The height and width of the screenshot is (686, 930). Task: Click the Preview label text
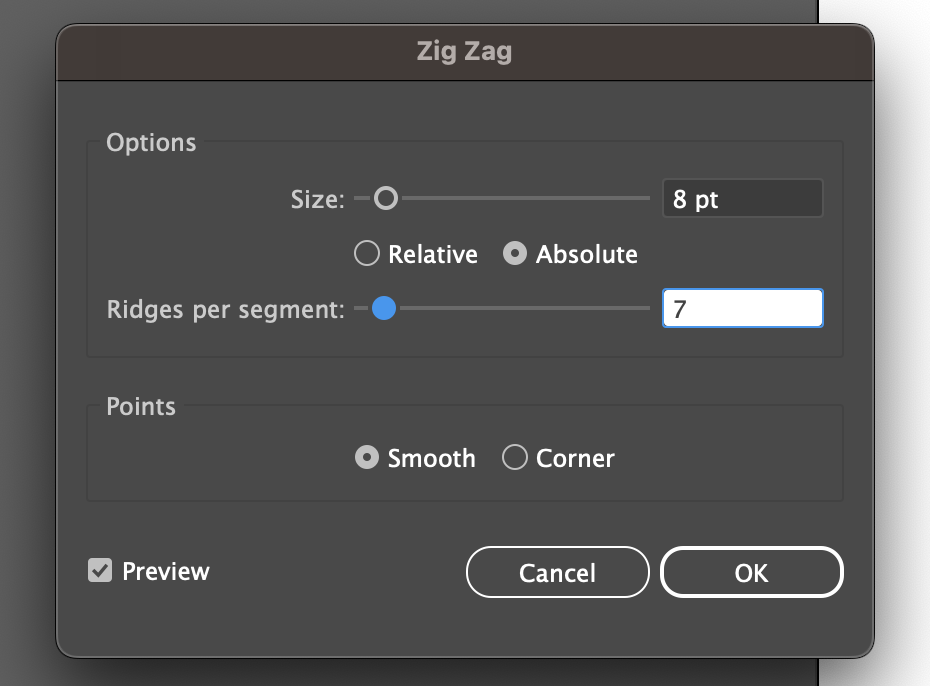pos(165,571)
